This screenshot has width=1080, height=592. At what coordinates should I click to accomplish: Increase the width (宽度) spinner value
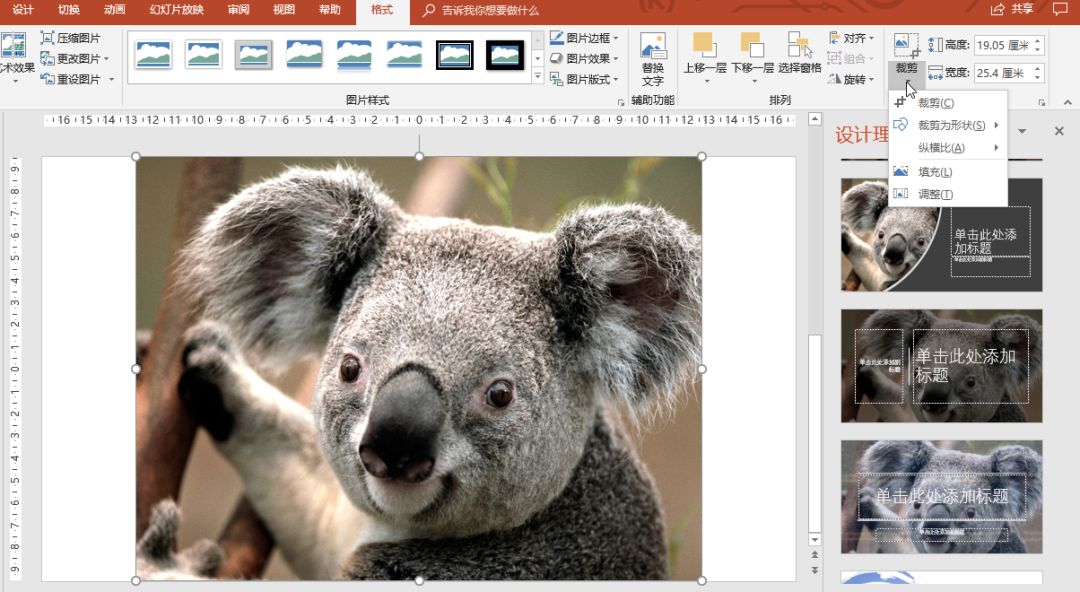1038,69
